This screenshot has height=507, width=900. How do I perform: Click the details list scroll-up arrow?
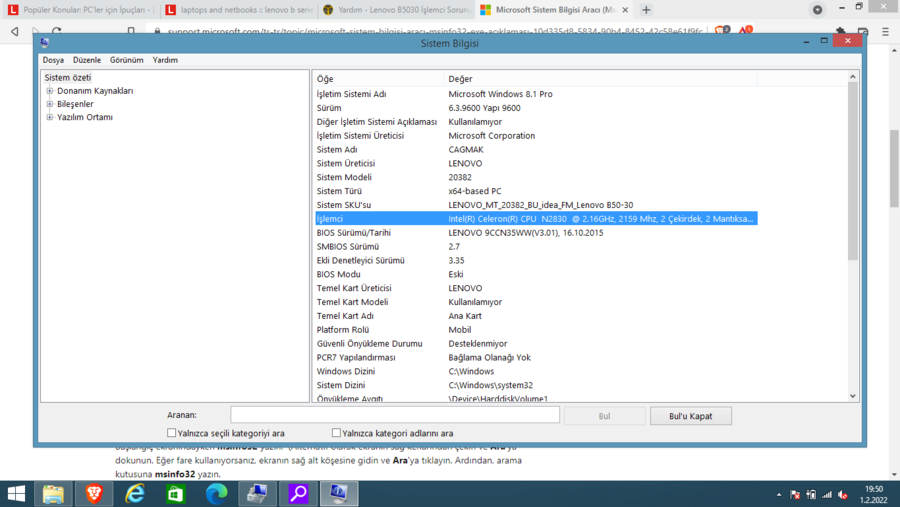852,77
